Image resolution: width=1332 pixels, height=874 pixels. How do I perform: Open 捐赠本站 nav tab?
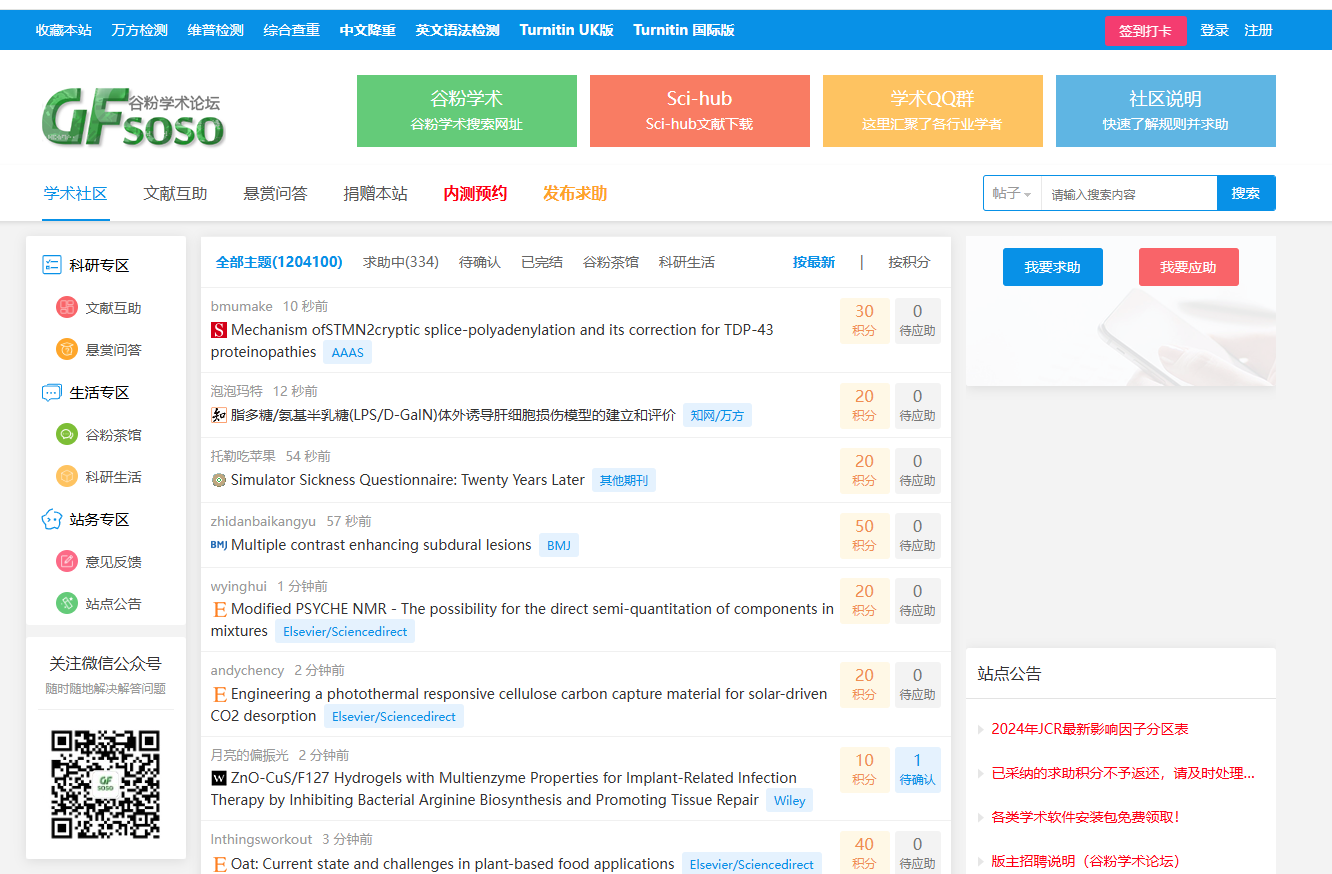(376, 193)
